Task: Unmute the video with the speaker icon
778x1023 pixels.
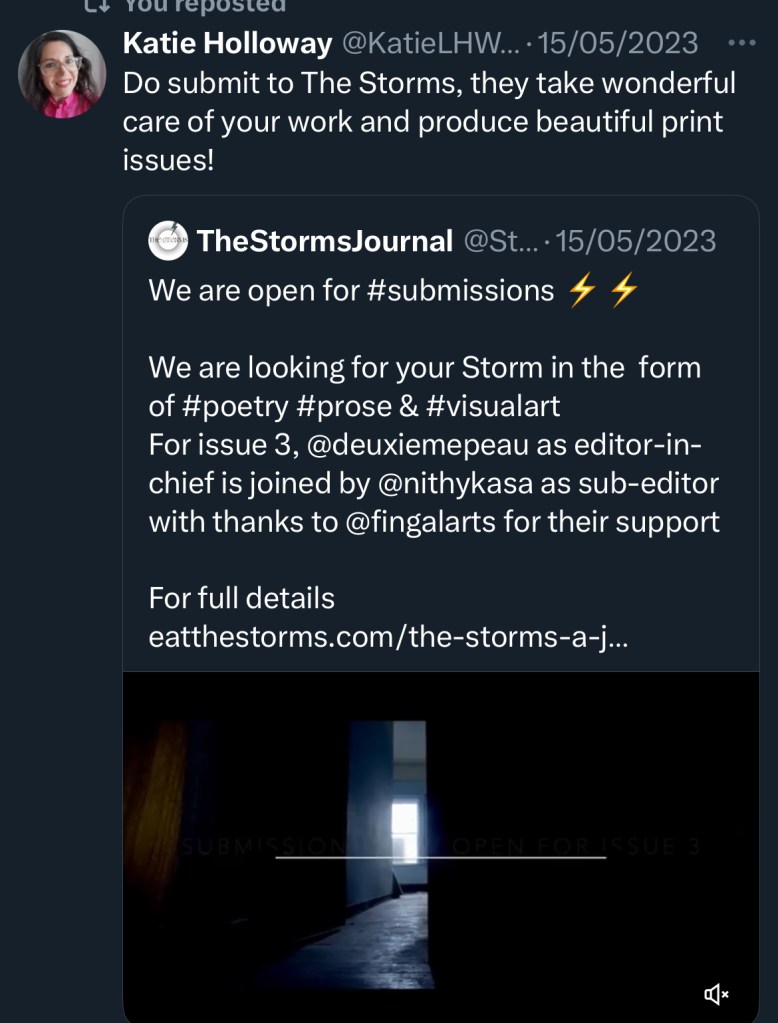Action: (716, 993)
